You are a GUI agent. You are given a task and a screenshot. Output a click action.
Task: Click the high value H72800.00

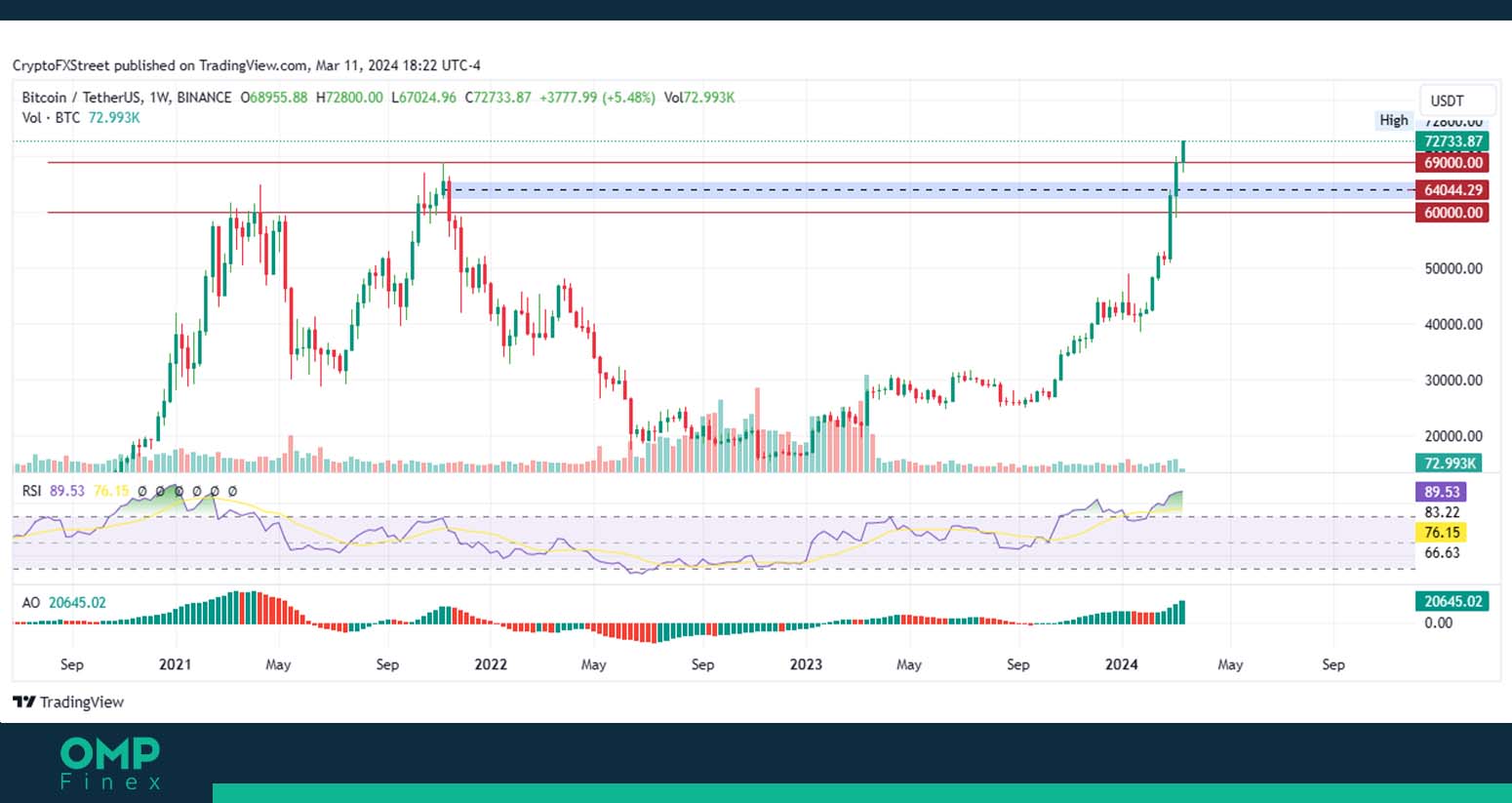point(349,98)
